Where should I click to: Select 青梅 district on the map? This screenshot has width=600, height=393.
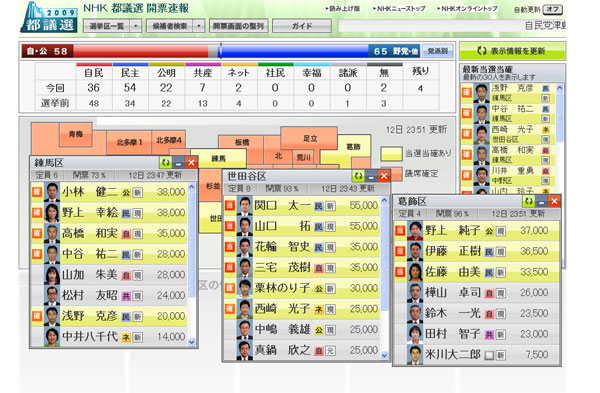click(76, 134)
